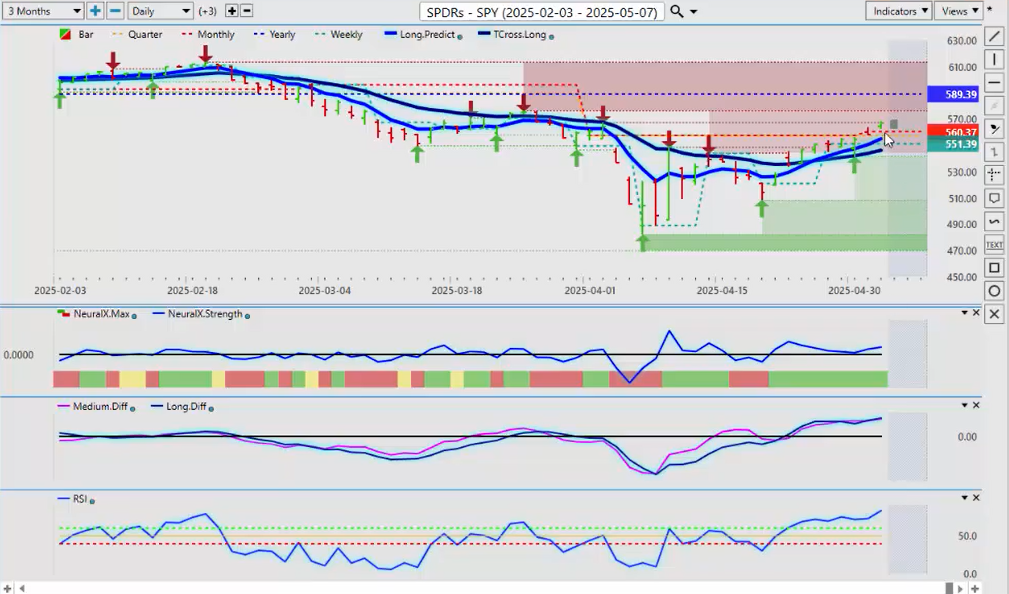Select the rectangle drawing tool
The image size is (1009, 594).
pyautogui.click(x=994, y=268)
